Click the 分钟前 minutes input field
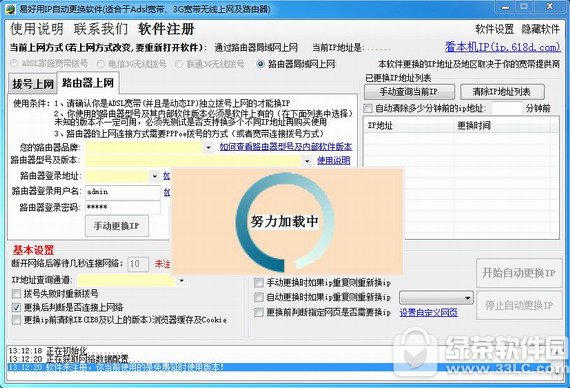 coord(507,108)
